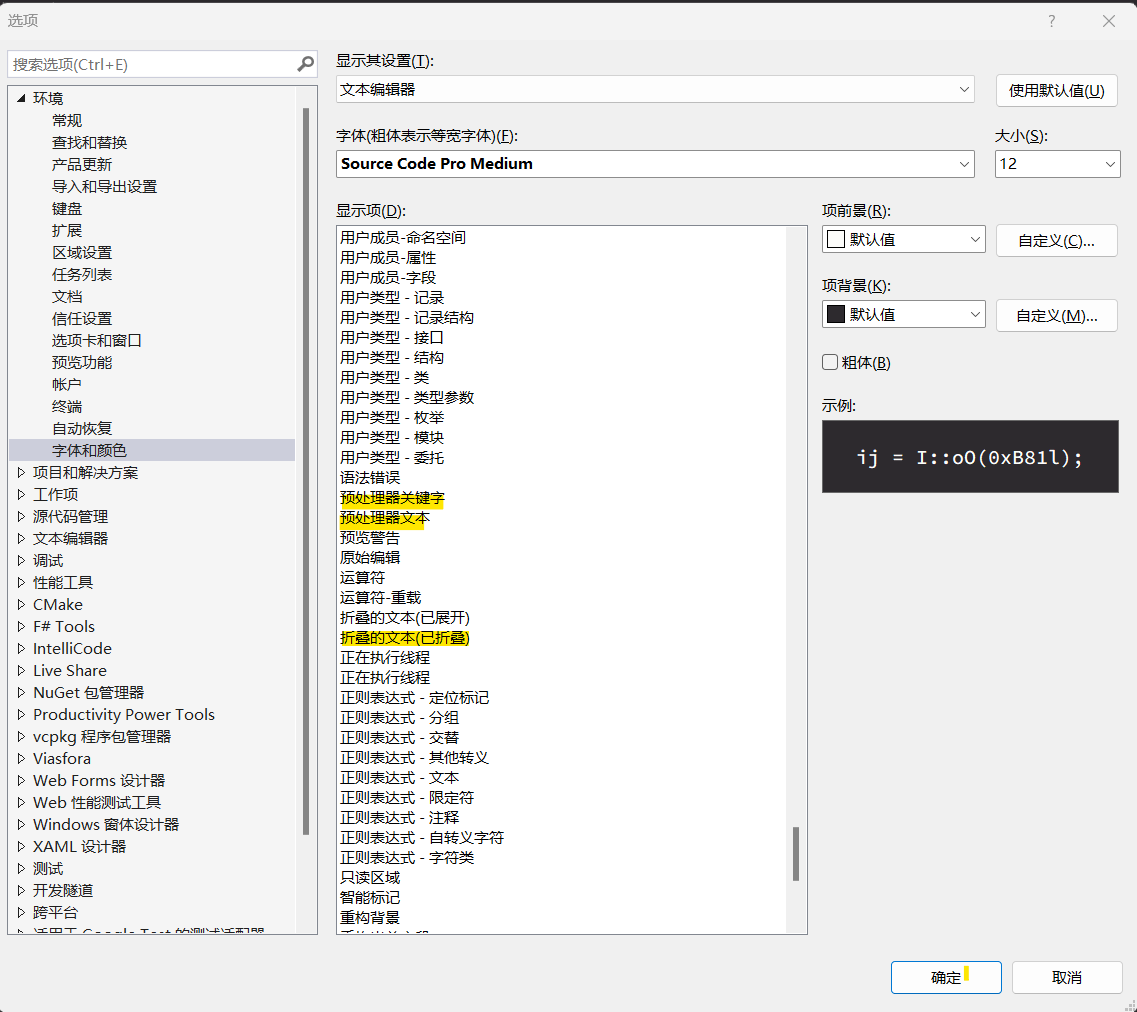Expand the XAML 设计器 node

pyautogui.click(x=21, y=847)
